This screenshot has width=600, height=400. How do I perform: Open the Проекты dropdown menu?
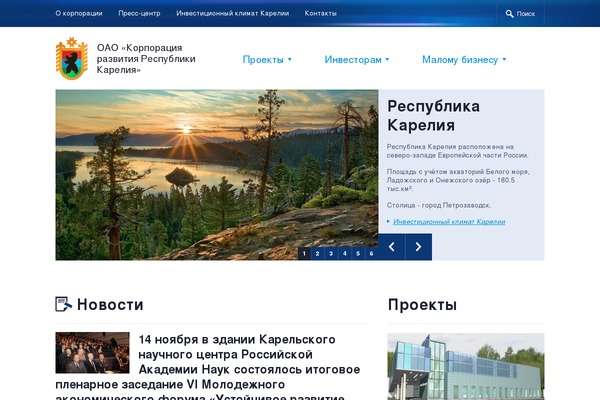coord(267,60)
